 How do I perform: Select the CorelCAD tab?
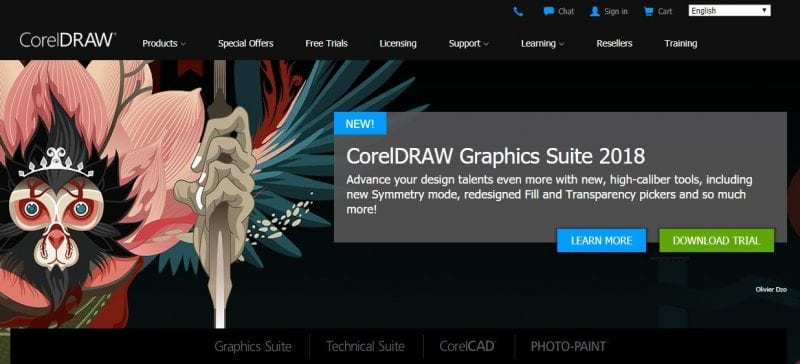(x=467, y=347)
